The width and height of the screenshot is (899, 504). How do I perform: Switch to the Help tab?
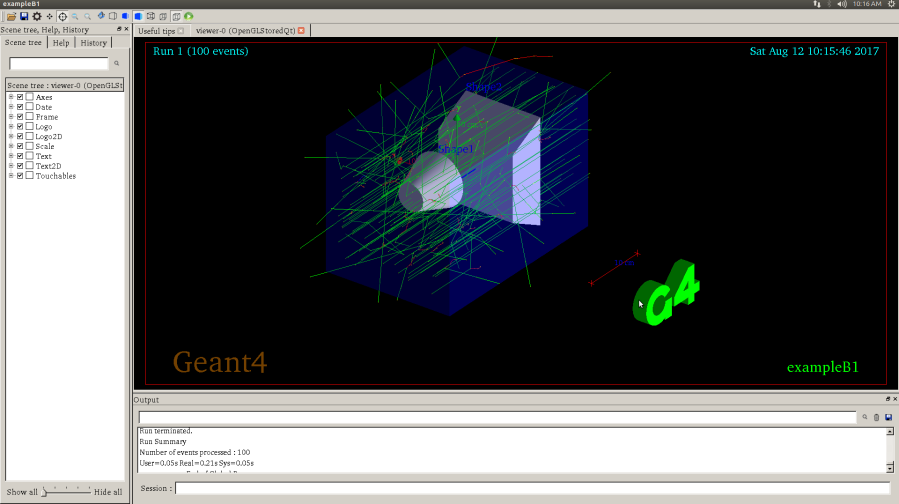tap(61, 43)
